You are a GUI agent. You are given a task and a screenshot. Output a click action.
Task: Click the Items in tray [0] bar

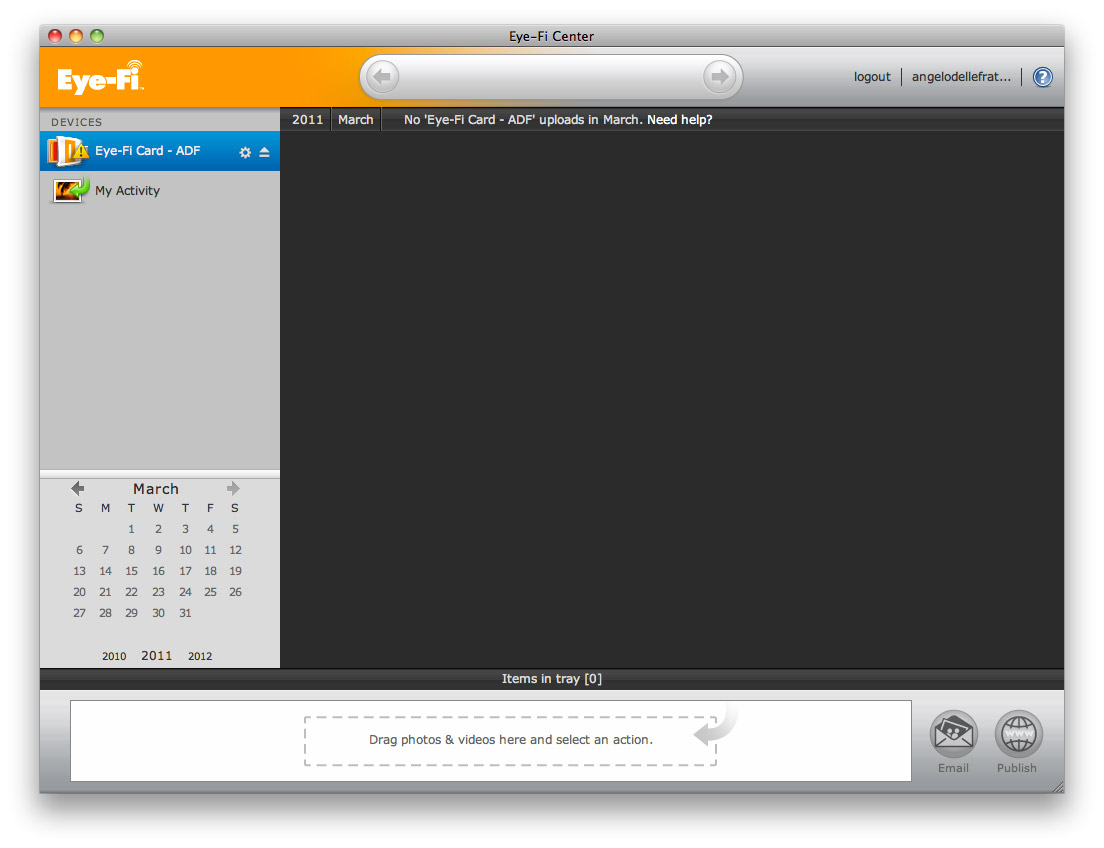pos(552,679)
